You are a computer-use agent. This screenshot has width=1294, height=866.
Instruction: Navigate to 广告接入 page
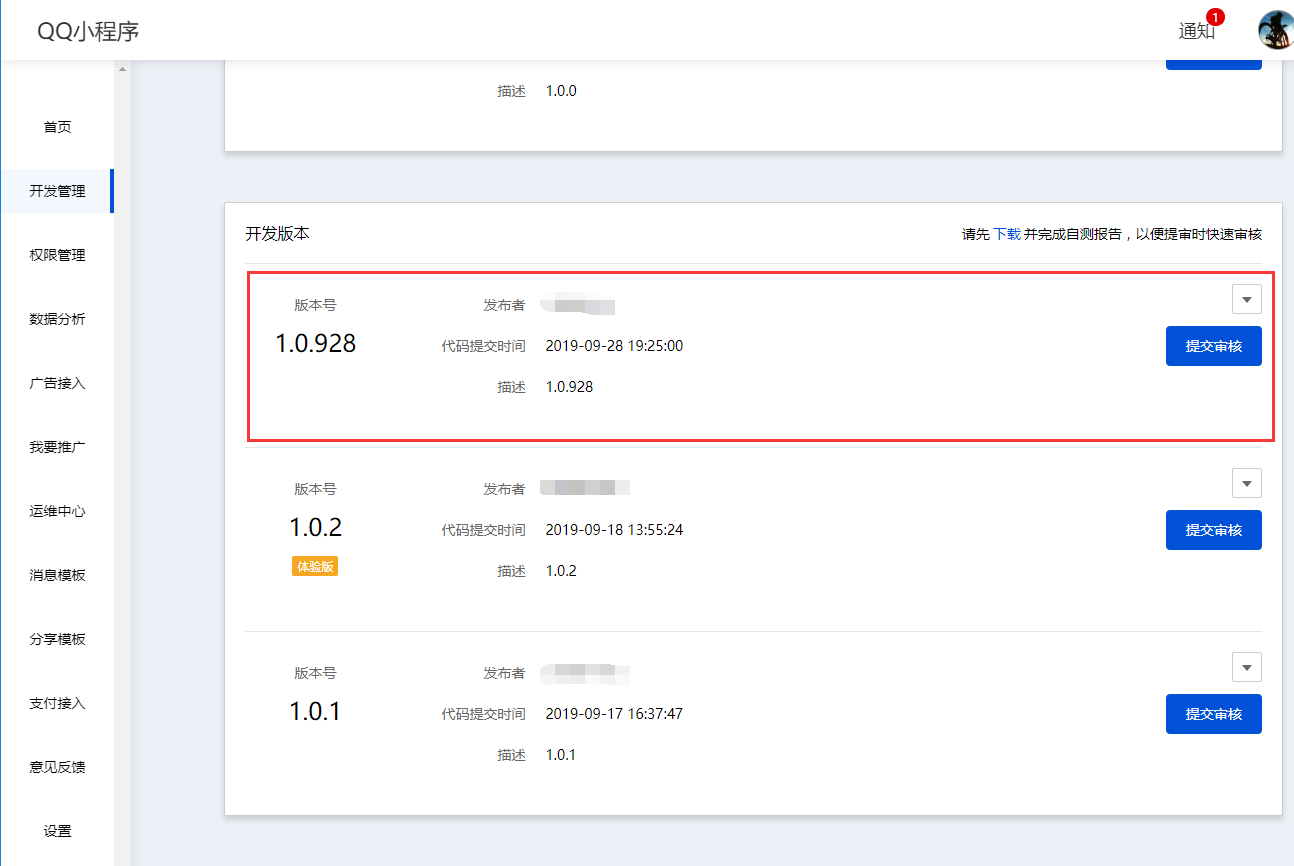[57, 383]
